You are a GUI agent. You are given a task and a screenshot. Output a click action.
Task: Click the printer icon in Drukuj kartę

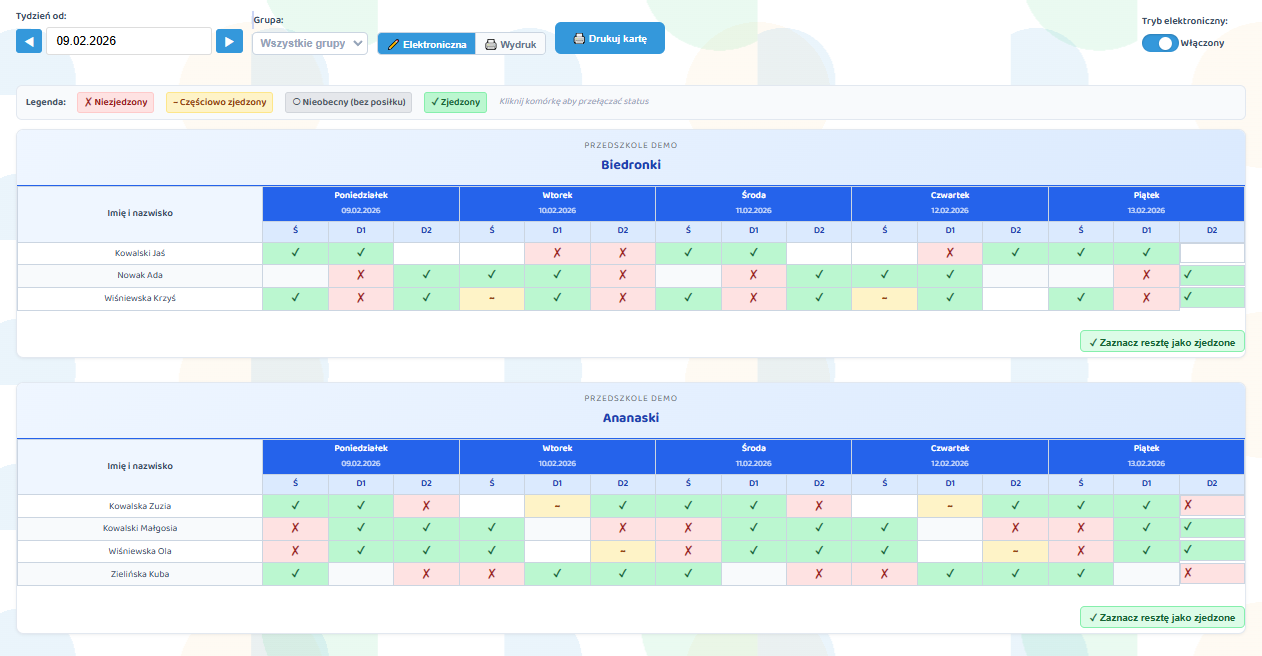pos(579,39)
